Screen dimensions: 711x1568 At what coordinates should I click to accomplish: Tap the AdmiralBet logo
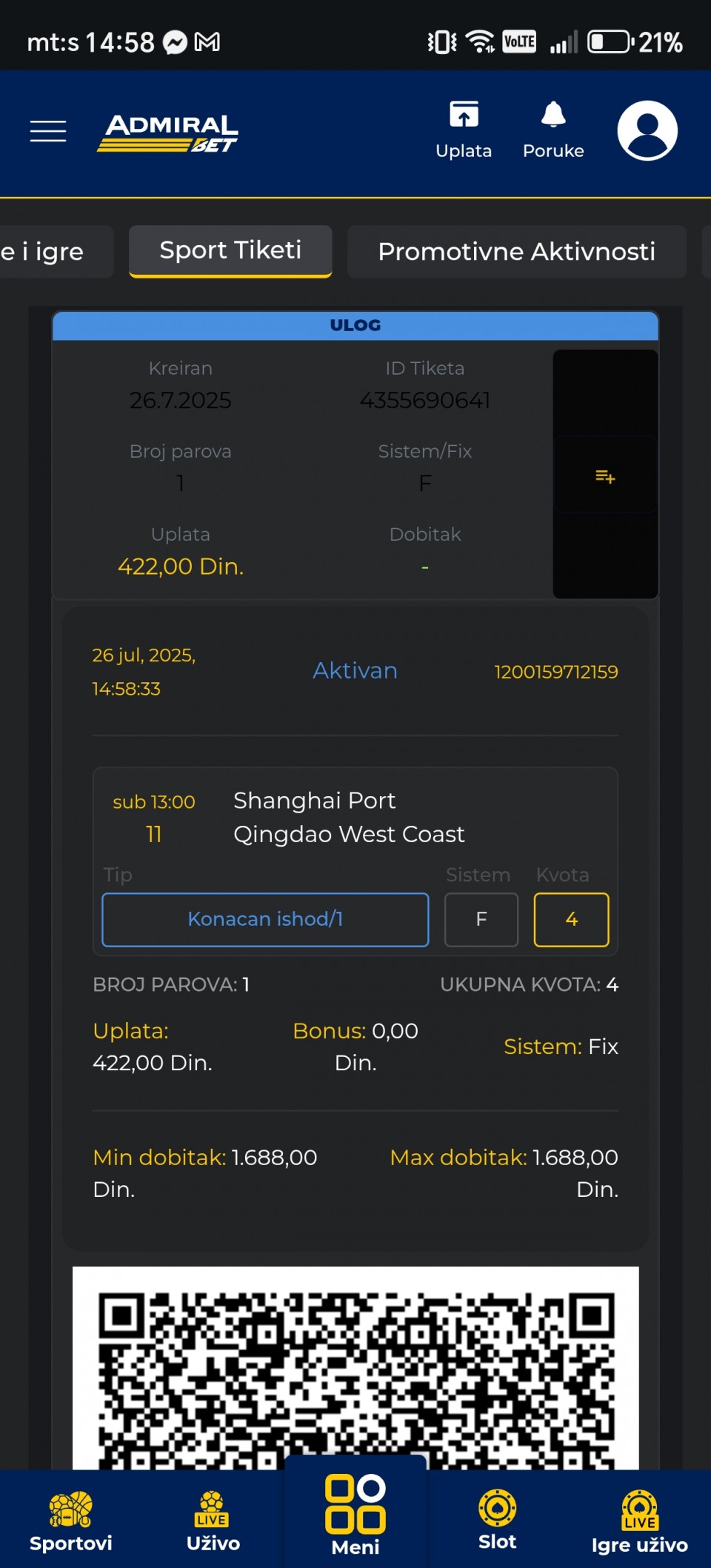tap(168, 133)
